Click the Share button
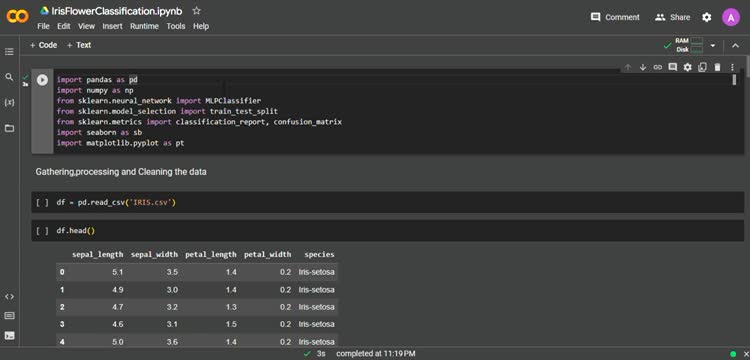The image size is (750, 360). (672, 17)
